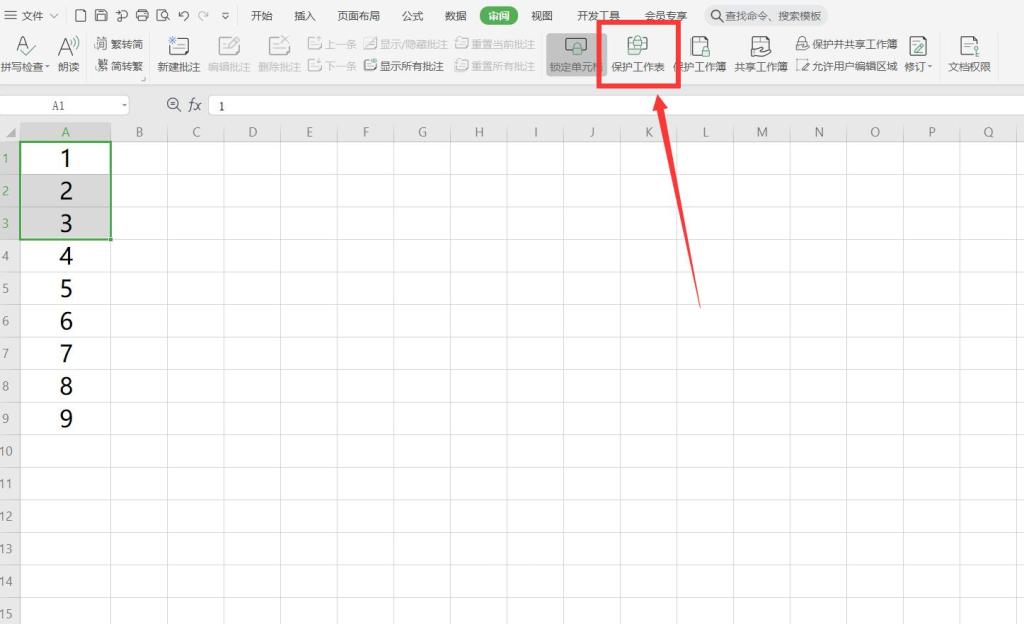Click cell containing 6
1024x624 pixels.
click(65, 321)
